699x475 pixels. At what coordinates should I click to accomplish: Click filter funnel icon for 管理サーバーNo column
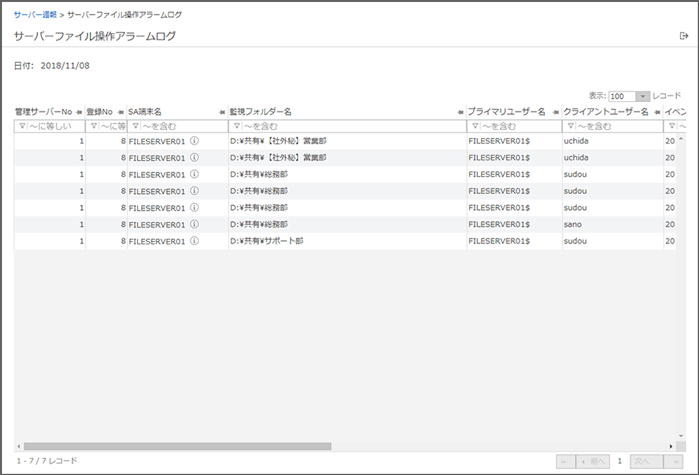[22, 127]
